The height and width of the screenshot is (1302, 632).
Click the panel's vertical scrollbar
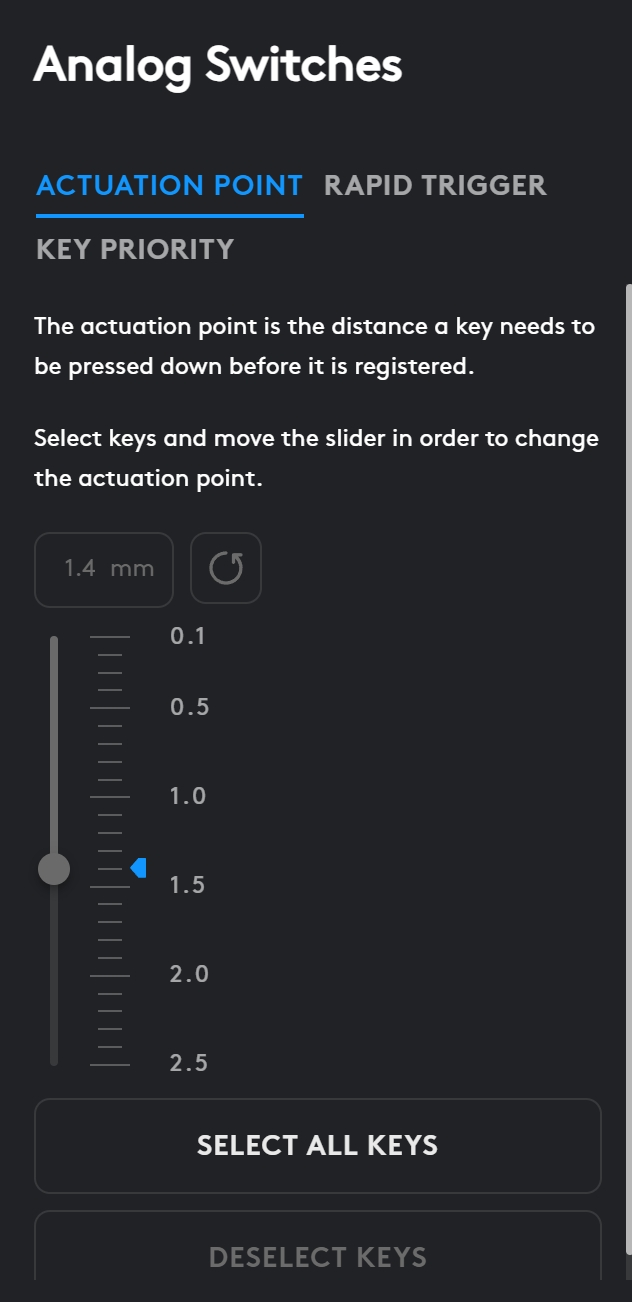tap(628, 700)
